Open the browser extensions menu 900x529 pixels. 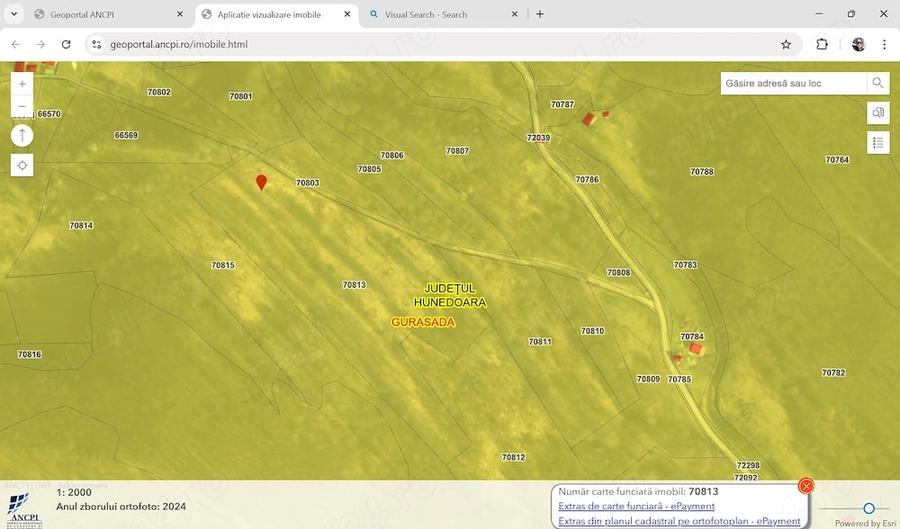click(822, 44)
